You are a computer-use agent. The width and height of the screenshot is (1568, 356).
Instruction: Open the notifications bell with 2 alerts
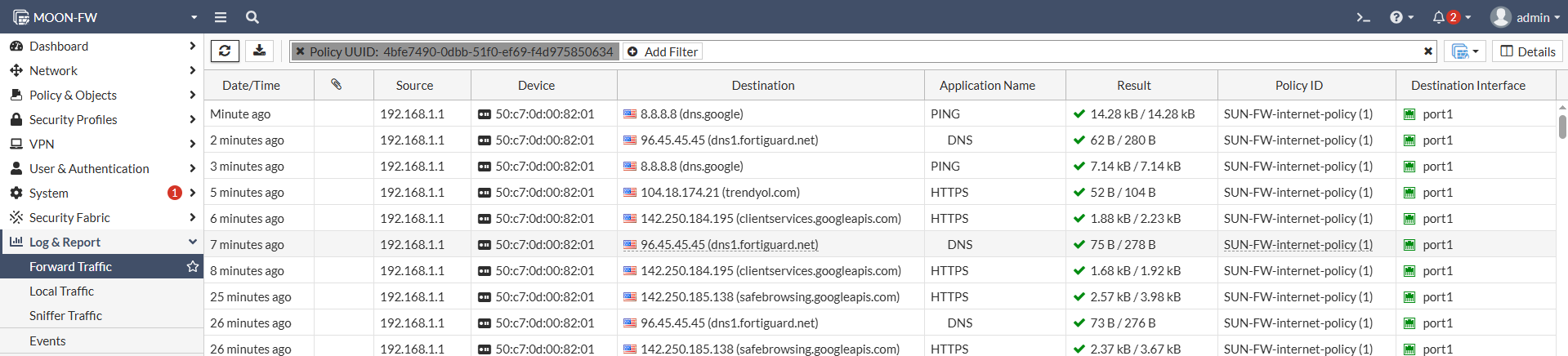point(1451,17)
